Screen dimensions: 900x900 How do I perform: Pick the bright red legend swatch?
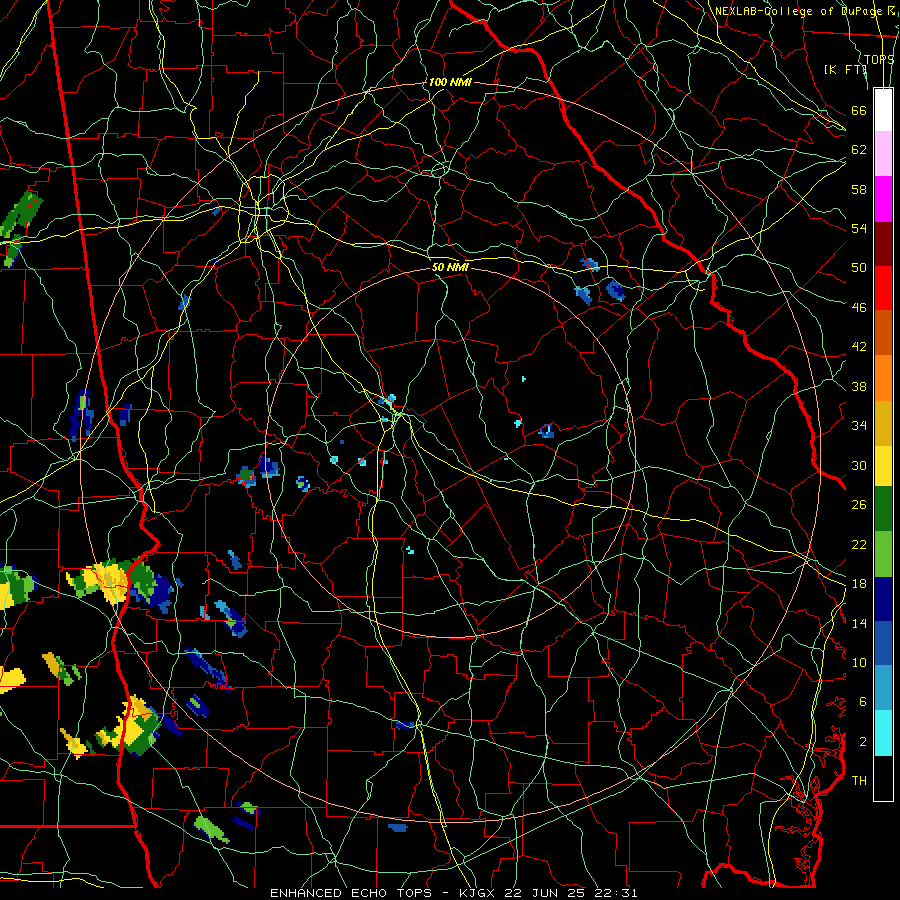pos(883,288)
